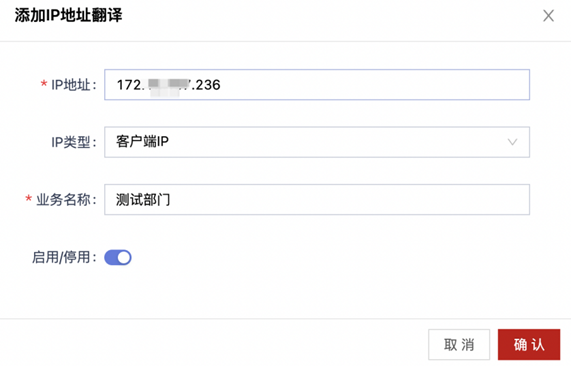571x366 pixels.
Task: Click the chevron arrow in IP类型 selector
Action: 512,142
